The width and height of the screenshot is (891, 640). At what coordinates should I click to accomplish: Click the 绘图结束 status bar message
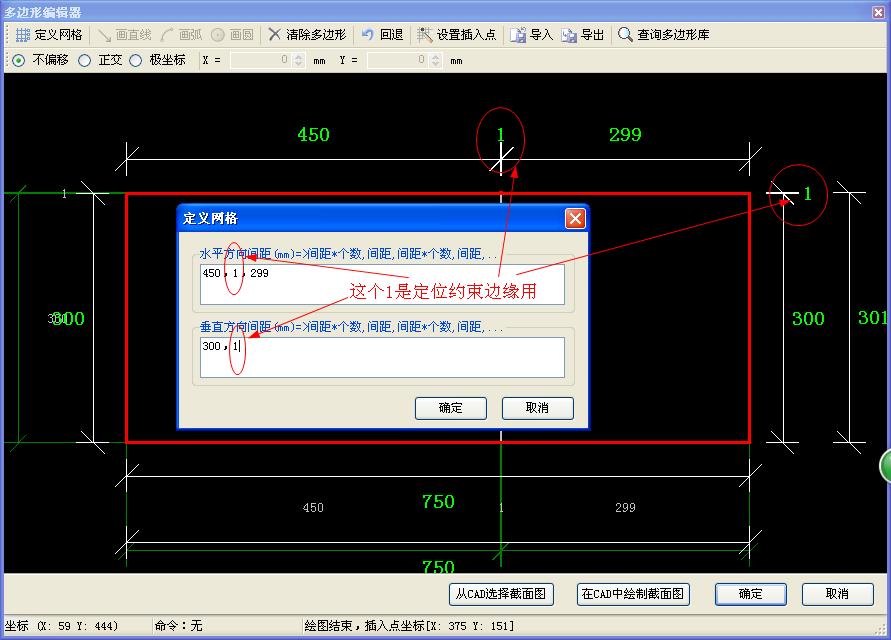(409, 626)
